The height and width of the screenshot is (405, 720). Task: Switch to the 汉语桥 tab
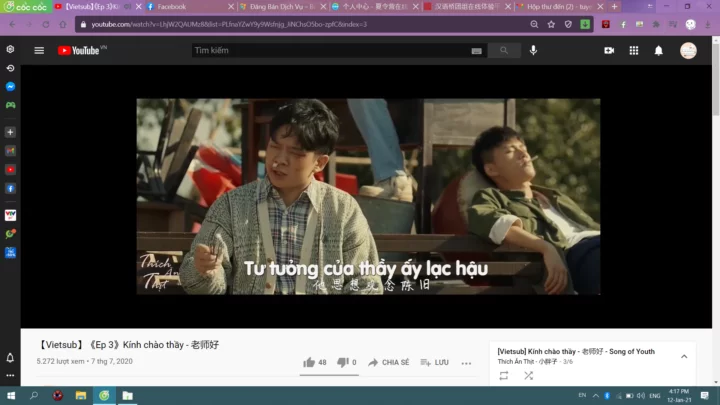click(467, 6)
